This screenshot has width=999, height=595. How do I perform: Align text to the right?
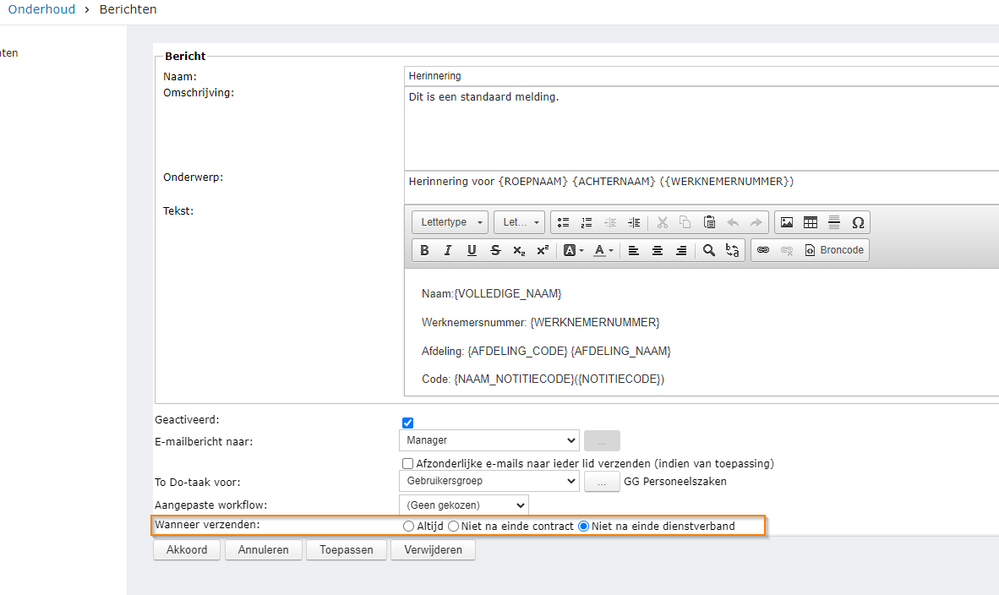[680, 250]
